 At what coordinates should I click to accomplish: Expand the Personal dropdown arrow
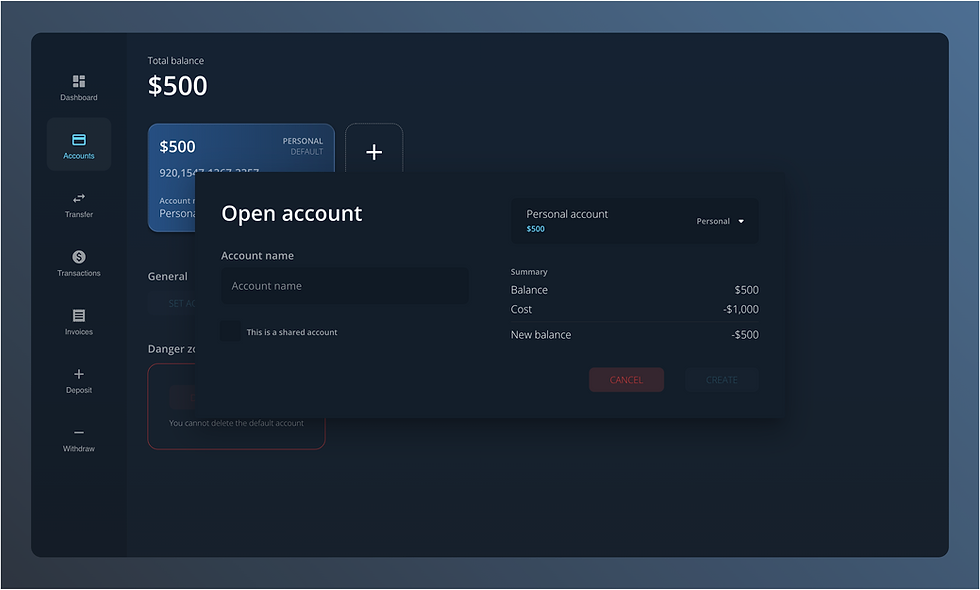tap(741, 221)
